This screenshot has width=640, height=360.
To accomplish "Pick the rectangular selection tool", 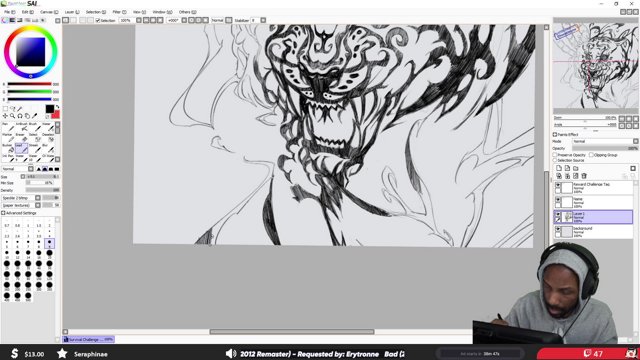I will (5, 109).
